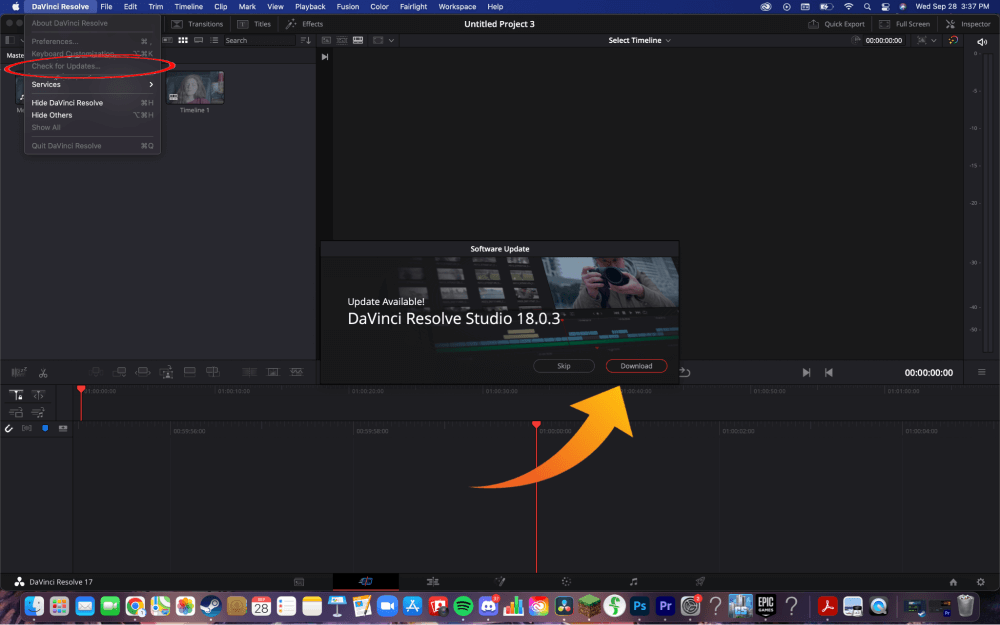The height and width of the screenshot is (625, 1000).
Task: Switch viewer to Full Screen
Action: [904, 24]
